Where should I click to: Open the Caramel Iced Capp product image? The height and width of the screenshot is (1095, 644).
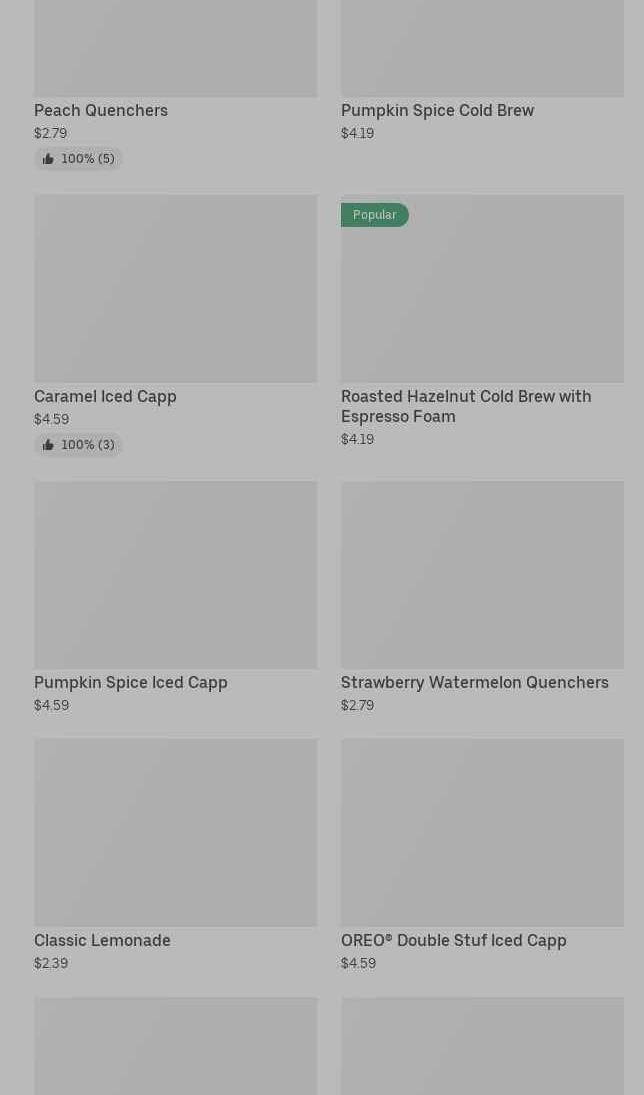tap(175, 288)
